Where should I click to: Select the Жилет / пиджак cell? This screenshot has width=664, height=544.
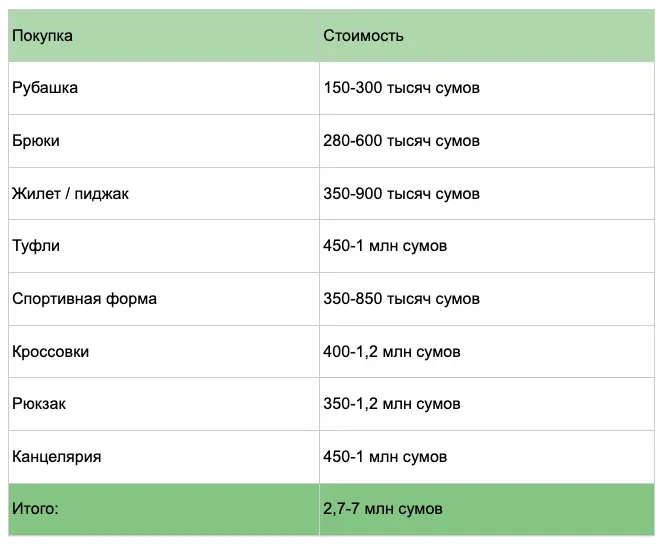click(x=163, y=193)
